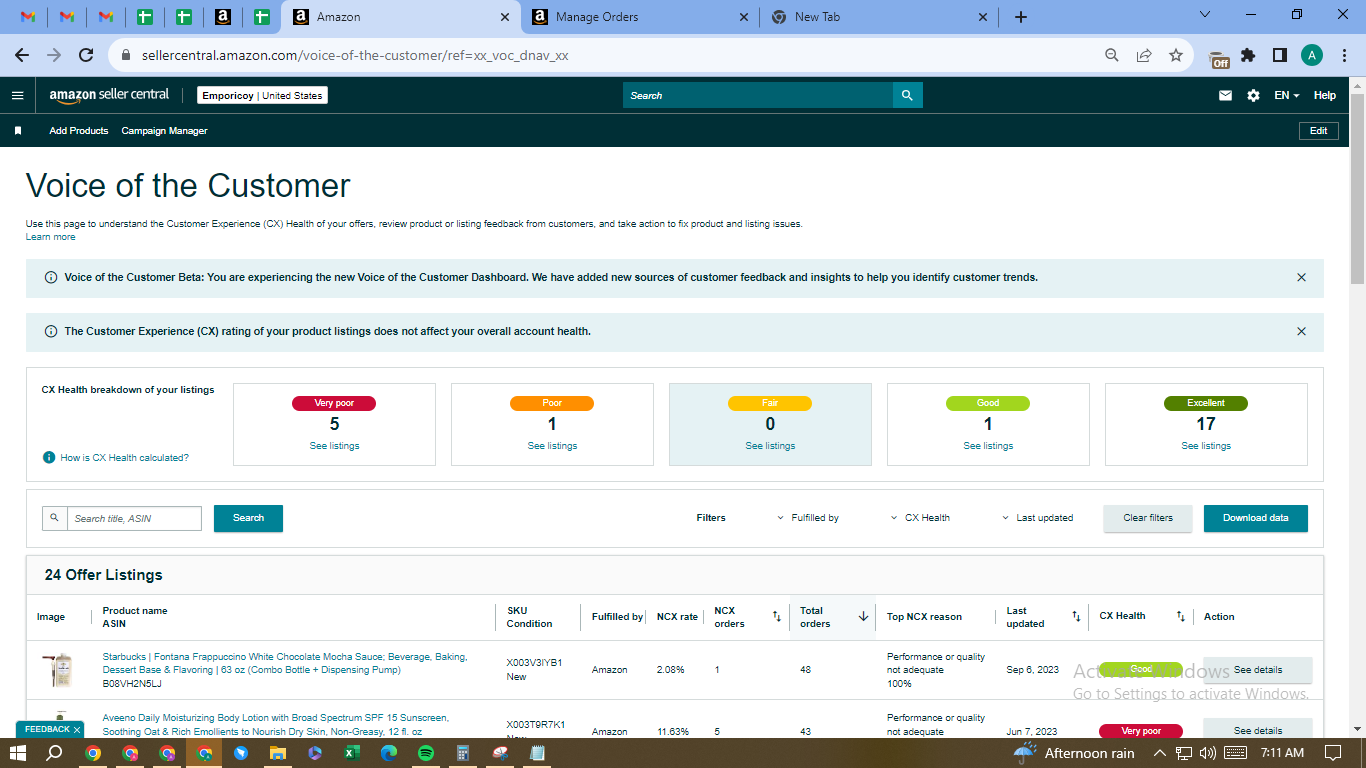The image size is (1366, 768).
Task: Click the extension icon labeled Off
Action: pos(1219,58)
